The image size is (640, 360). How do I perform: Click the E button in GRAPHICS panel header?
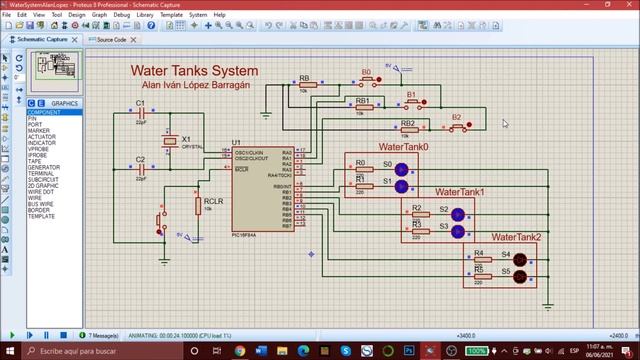point(41,103)
